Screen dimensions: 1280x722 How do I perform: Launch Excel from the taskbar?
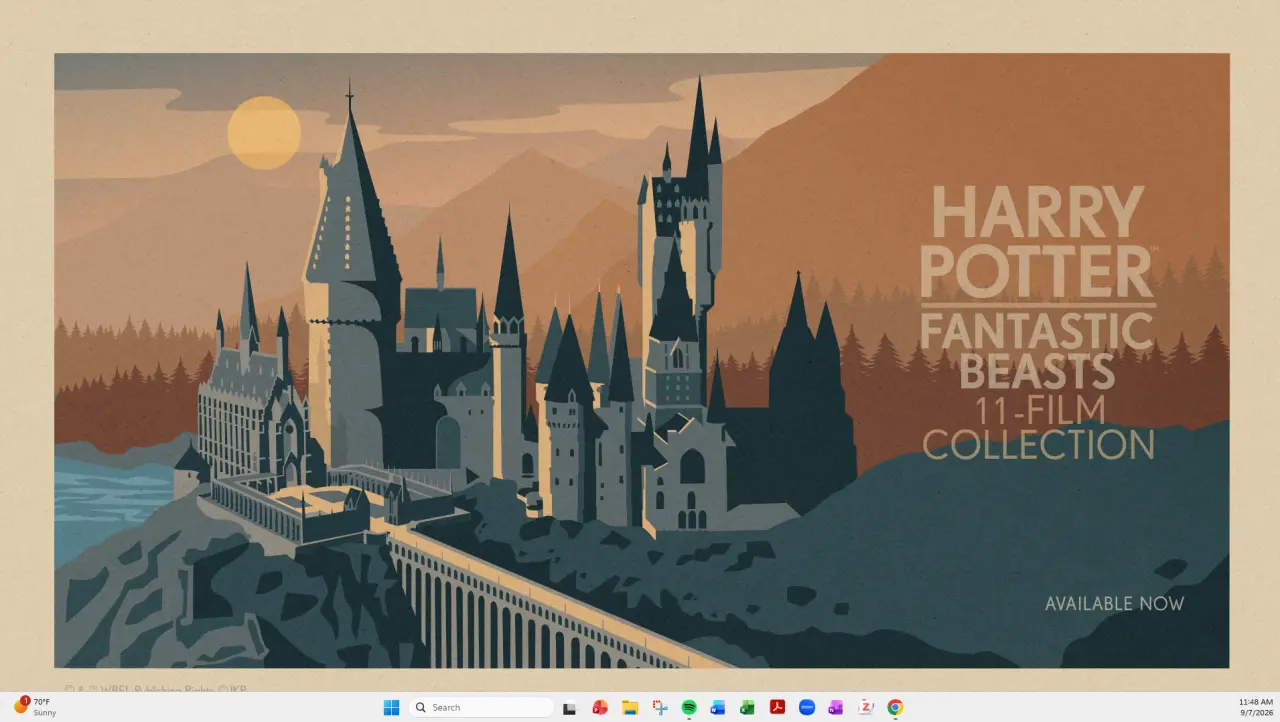click(x=748, y=707)
